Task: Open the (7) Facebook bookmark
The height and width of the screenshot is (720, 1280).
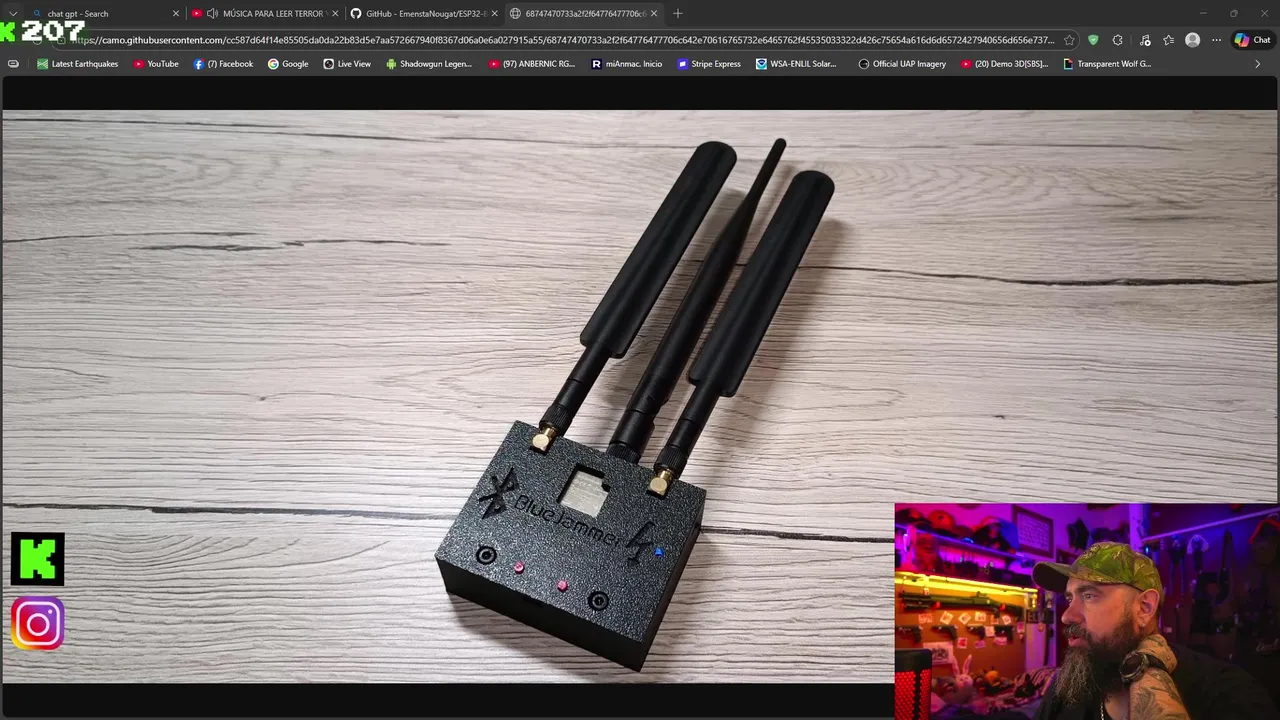Action: 223,64
